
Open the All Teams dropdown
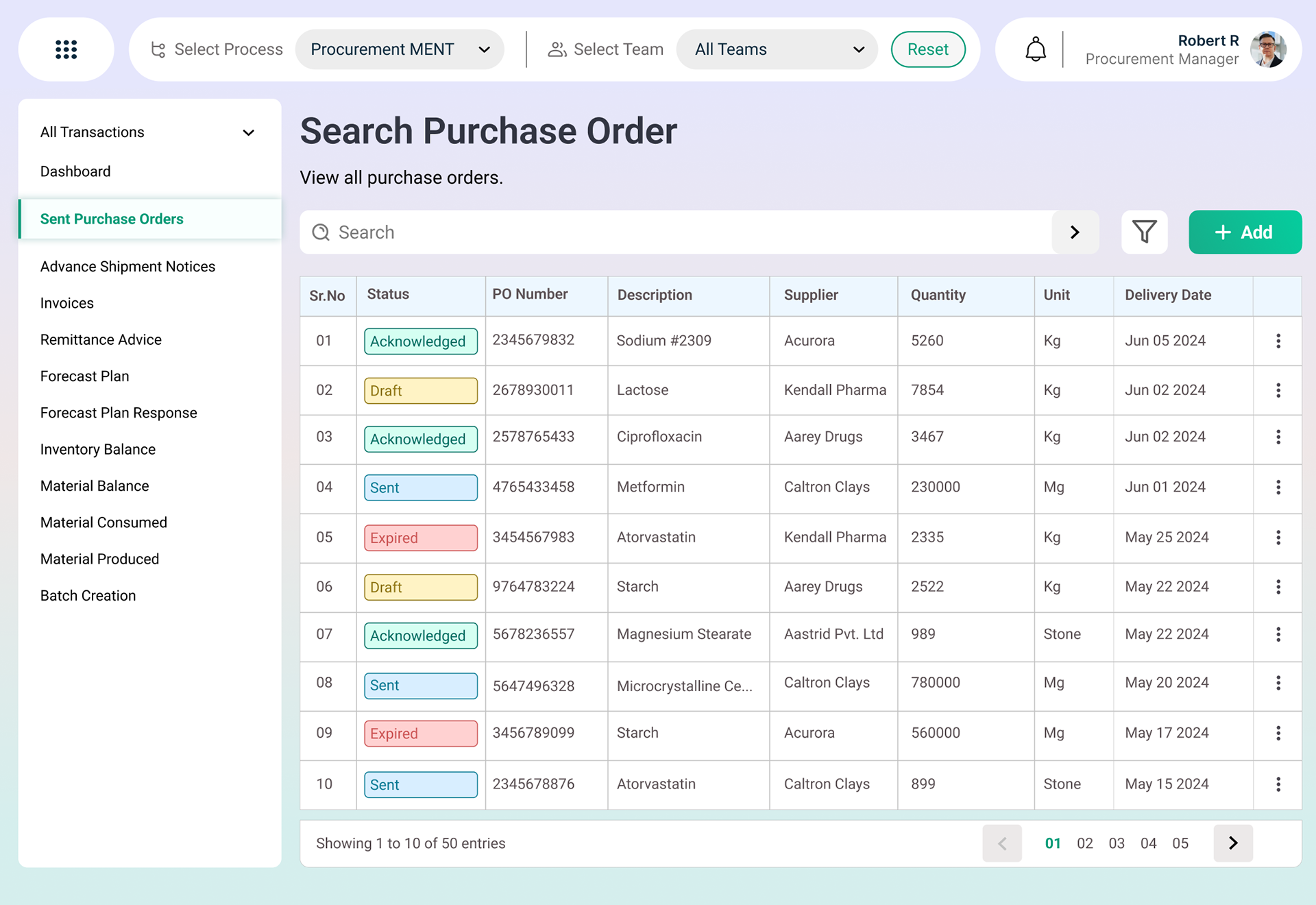click(x=777, y=49)
